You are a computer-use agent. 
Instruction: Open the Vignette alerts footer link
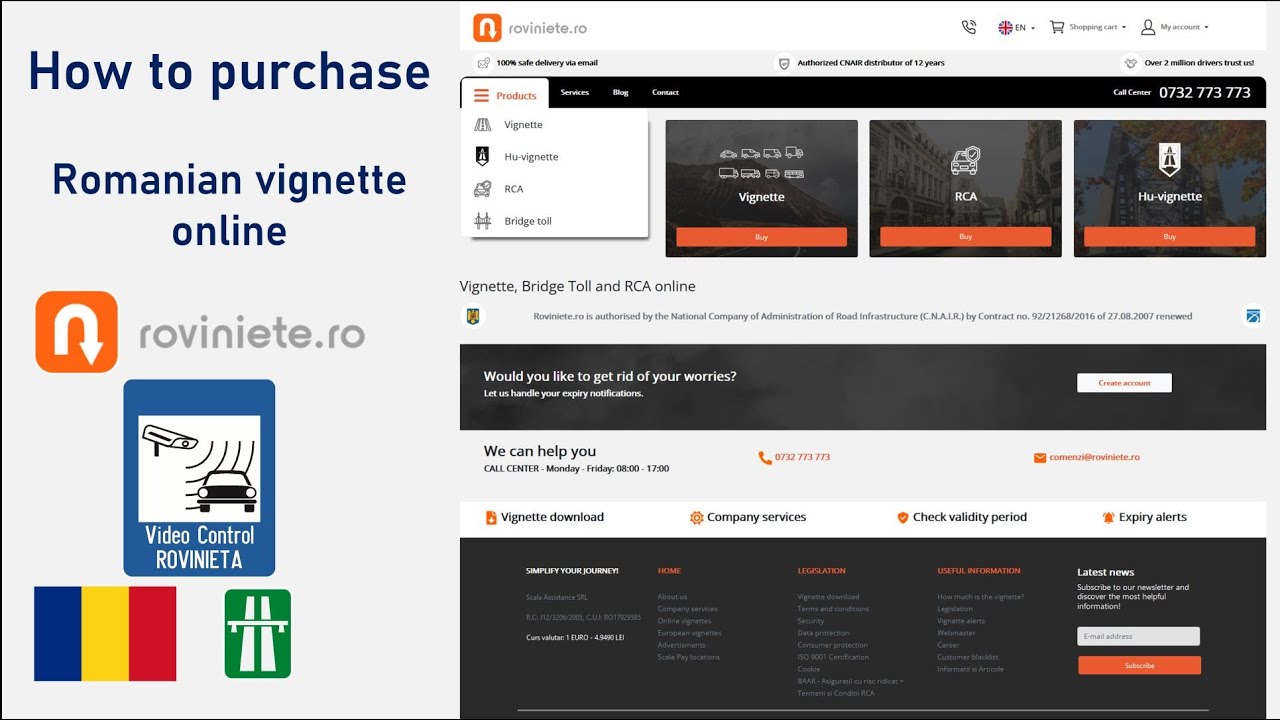(x=961, y=621)
